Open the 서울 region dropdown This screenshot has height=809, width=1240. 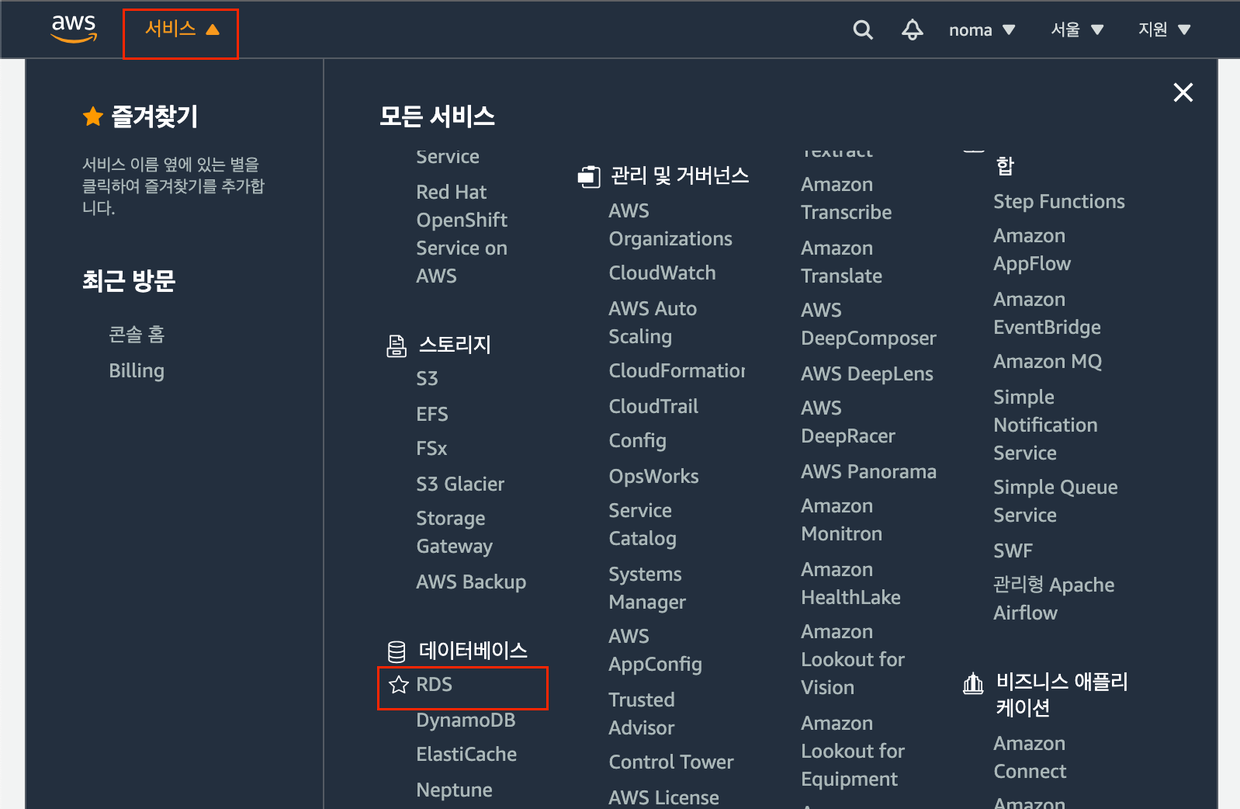tap(1076, 29)
